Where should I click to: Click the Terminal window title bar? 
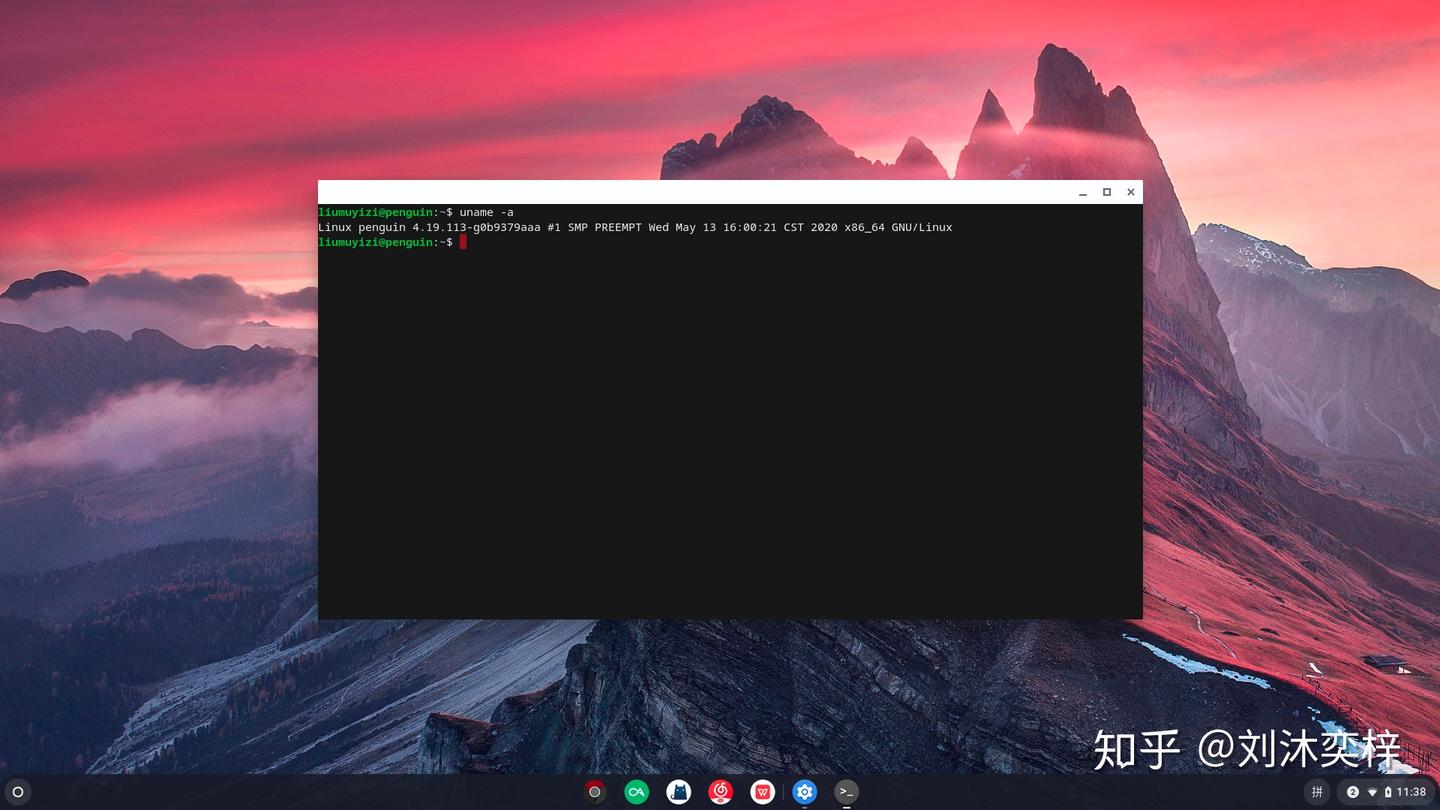pyautogui.click(x=700, y=191)
